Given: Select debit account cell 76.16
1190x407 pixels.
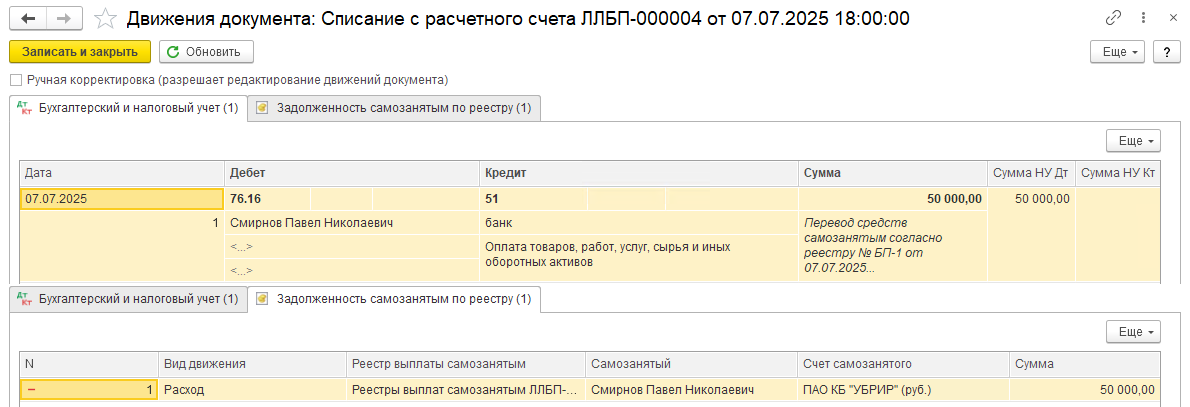Looking at the screenshot, I should (267, 199).
